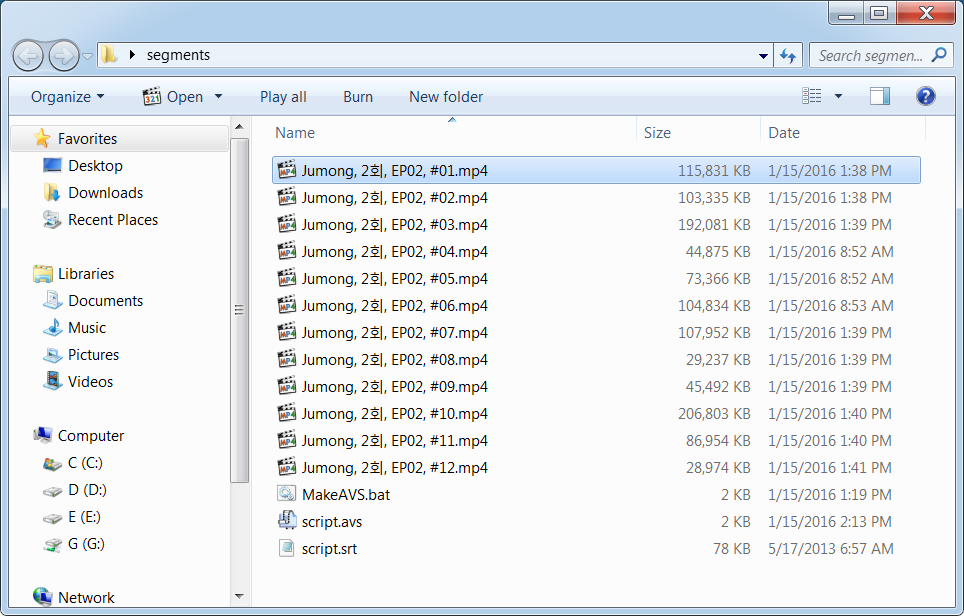Select the #12.mp4 file icon

coord(287,467)
